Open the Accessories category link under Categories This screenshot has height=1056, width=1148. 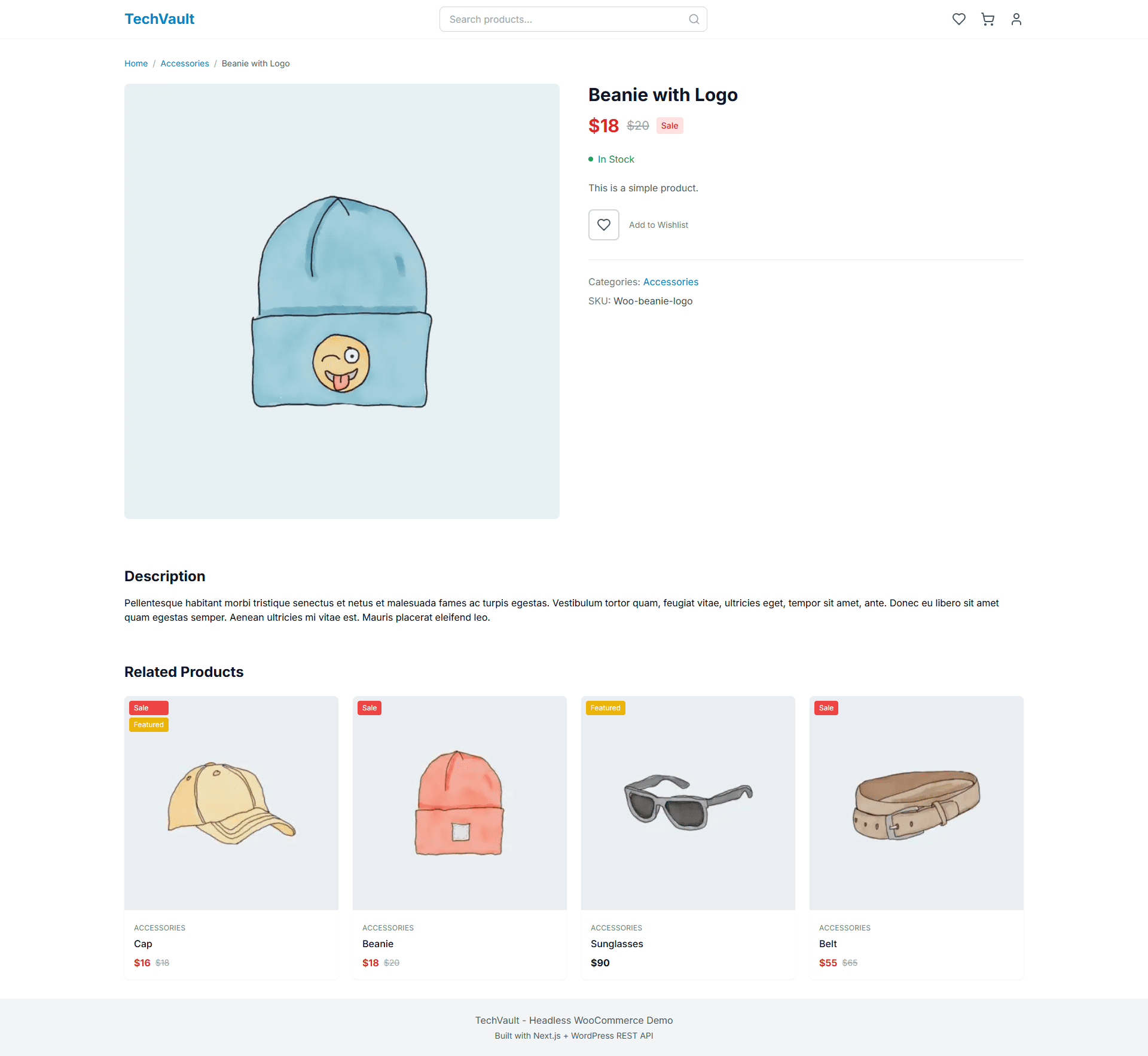pyautogui.click(x=671, y=282)
